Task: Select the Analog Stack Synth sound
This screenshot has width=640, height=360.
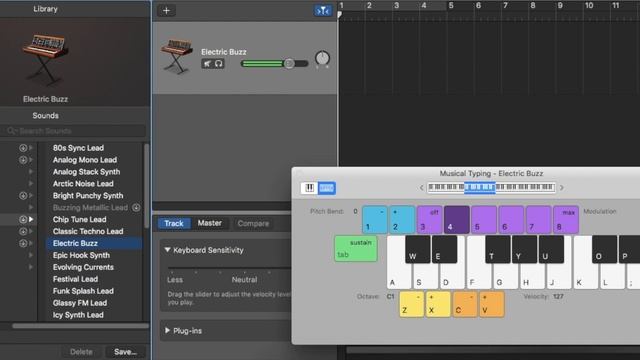Action: click(87, 172)
